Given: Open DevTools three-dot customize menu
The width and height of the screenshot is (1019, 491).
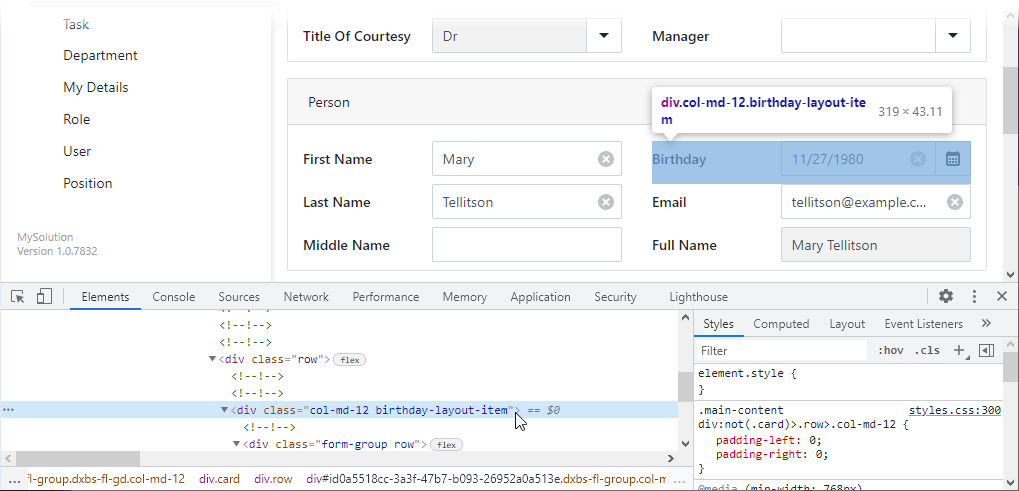Looking at the screenshot, I should point(975,296).
